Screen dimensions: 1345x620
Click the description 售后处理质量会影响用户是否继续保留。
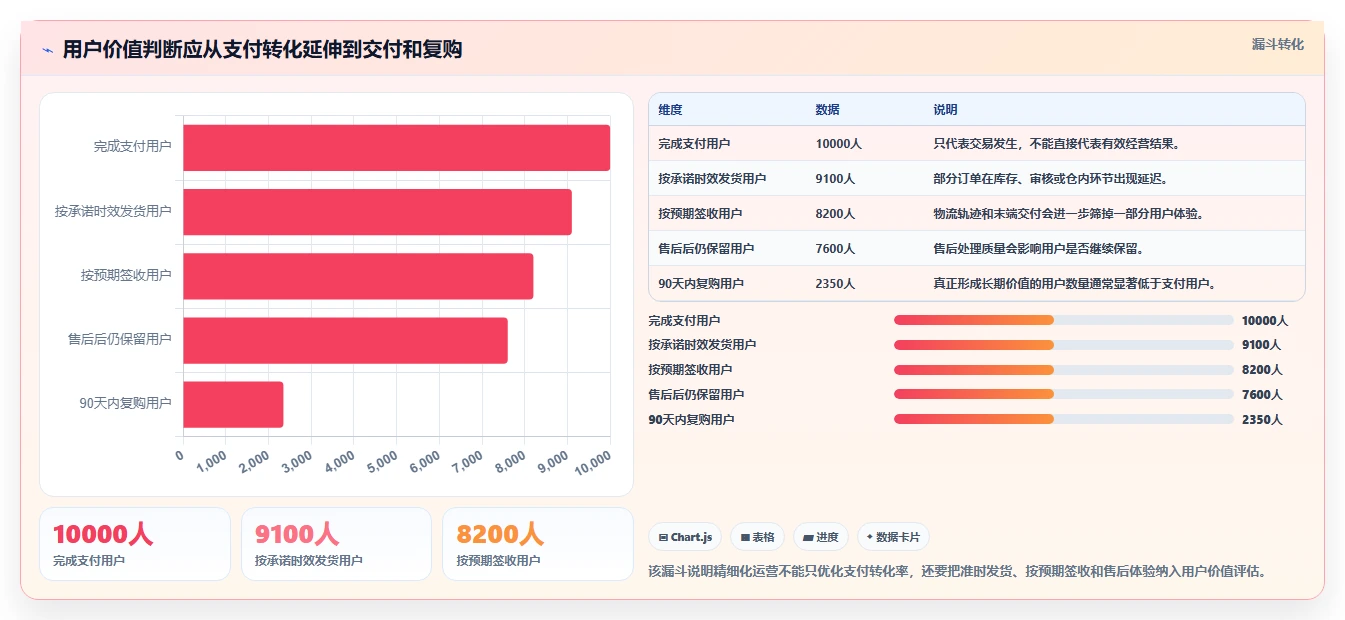[1038, 249]
